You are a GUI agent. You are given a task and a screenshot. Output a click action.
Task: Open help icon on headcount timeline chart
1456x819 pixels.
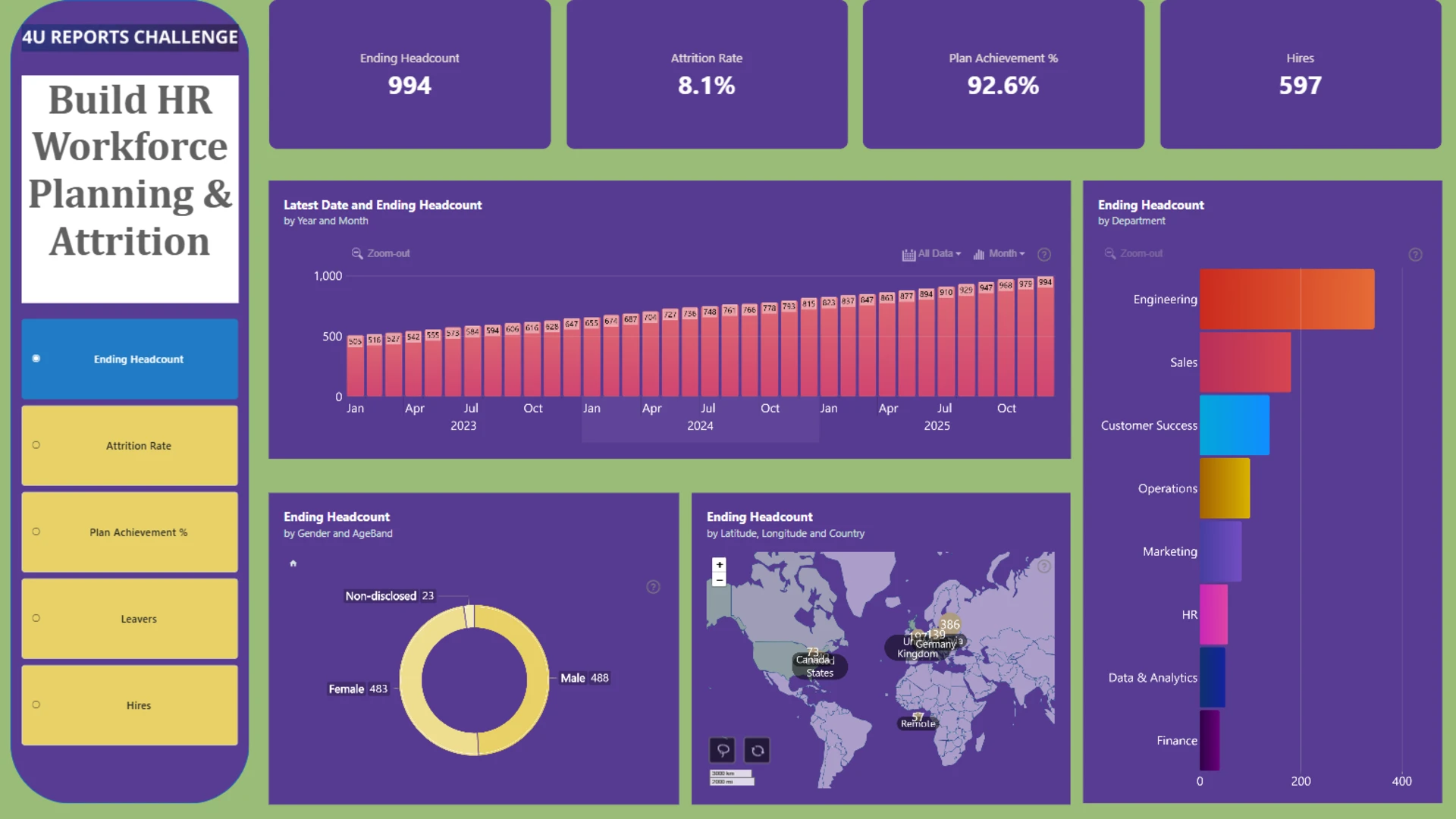coord(1044,254)
